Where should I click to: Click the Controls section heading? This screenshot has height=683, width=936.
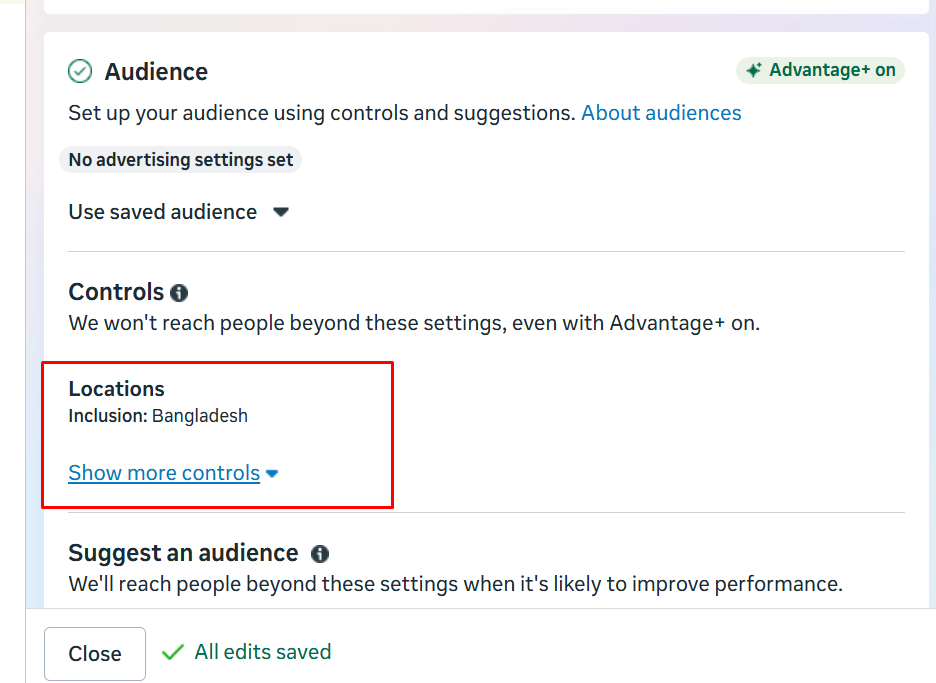(116, 292)
